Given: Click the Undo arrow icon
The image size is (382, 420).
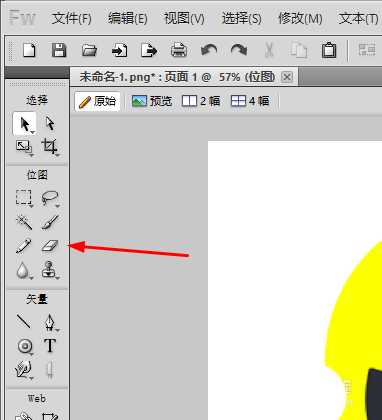Looking at the screenshot, I should 209,50.
